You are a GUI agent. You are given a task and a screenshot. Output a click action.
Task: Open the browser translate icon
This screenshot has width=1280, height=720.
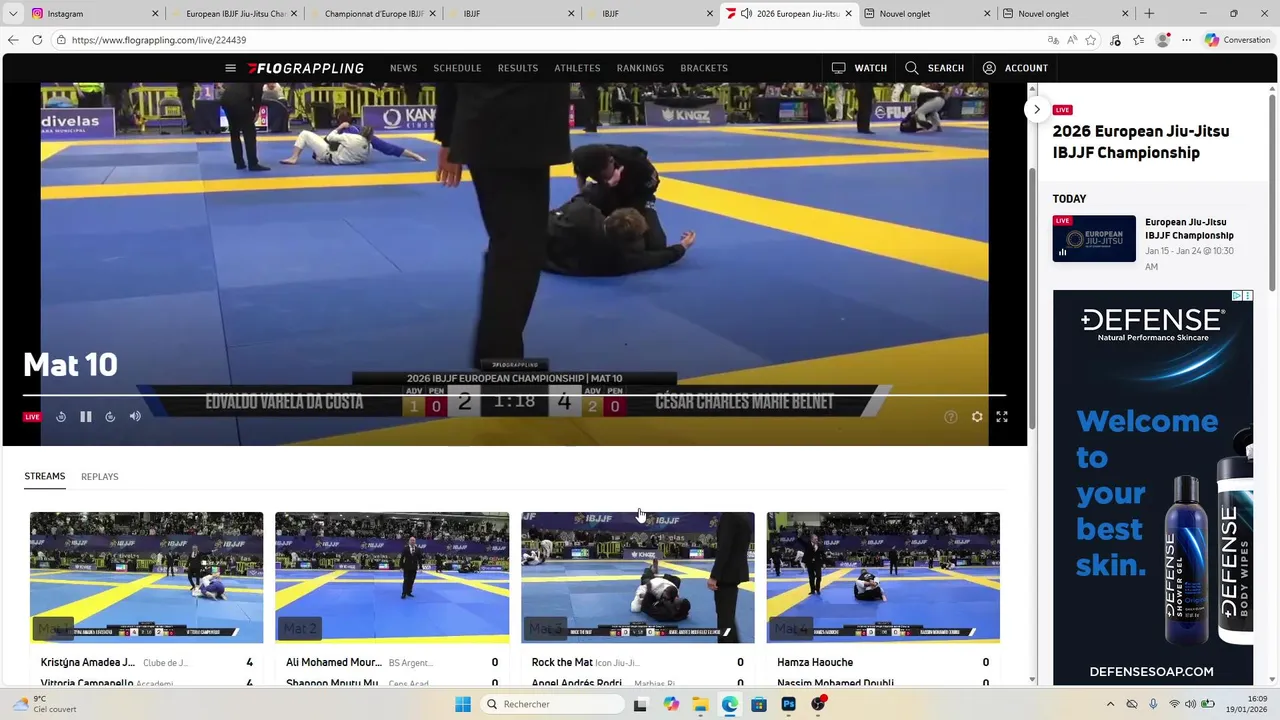point(1053,40)
